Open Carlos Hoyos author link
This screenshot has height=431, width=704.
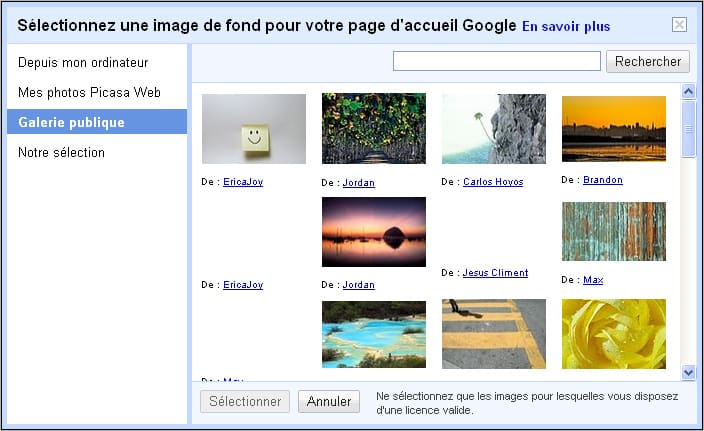point(493,182)
